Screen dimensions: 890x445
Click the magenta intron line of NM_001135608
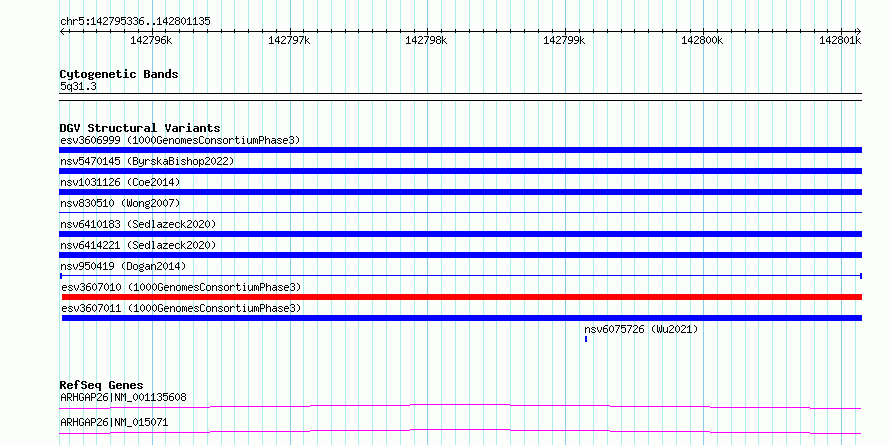[x=460, y=406]
